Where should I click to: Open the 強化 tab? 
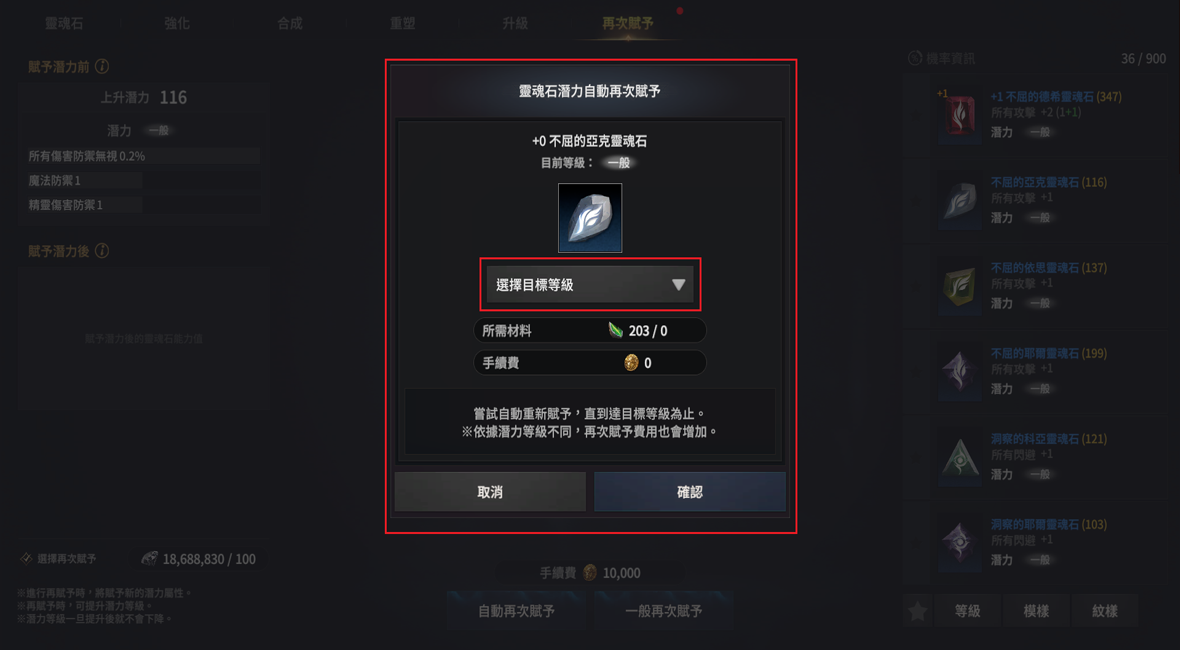[177, 23]
